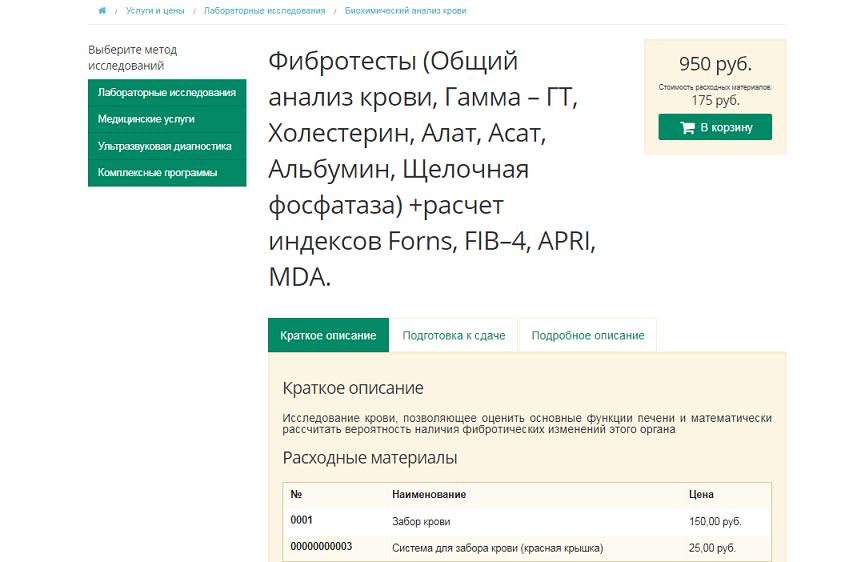Screen dimensions: 845x562
Task: Switch to 'Подготовка к сдаче' tab
Action: click(x=453, y=335)
